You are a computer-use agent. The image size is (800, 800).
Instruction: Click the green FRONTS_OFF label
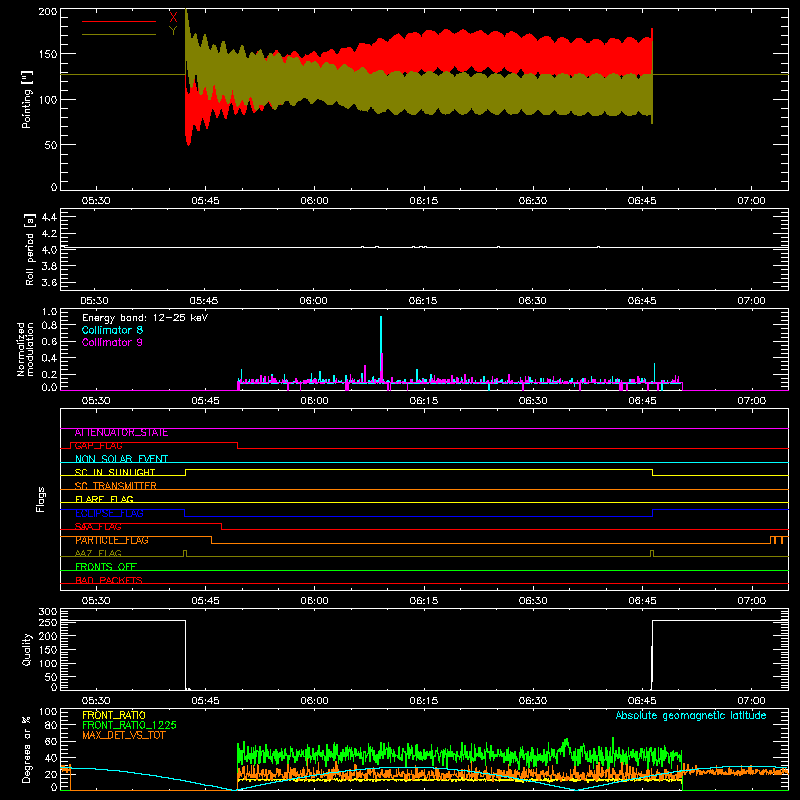click(106, 567)
